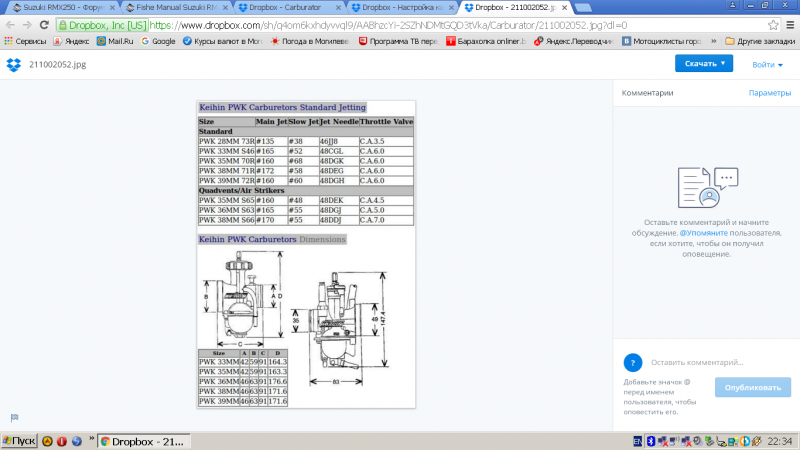Close the Dropbox - Настройка tab
800x450 pixels.
(451, 8)
